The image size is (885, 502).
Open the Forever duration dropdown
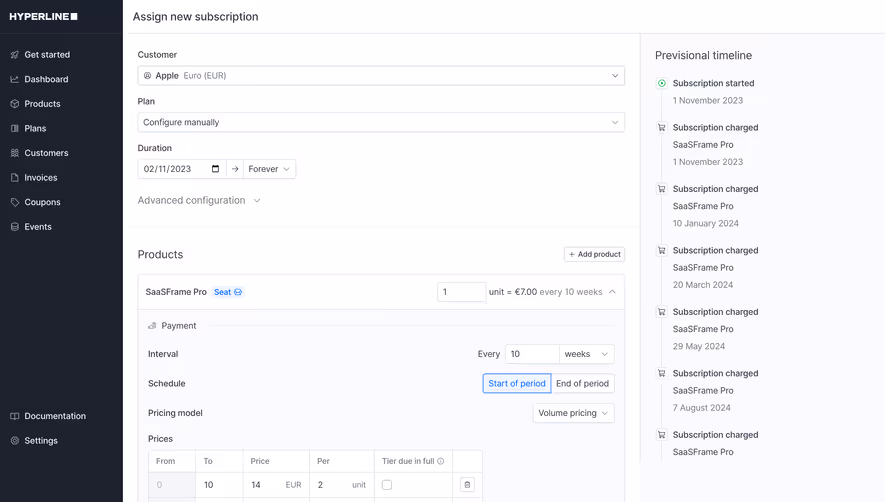click(269, 169)
